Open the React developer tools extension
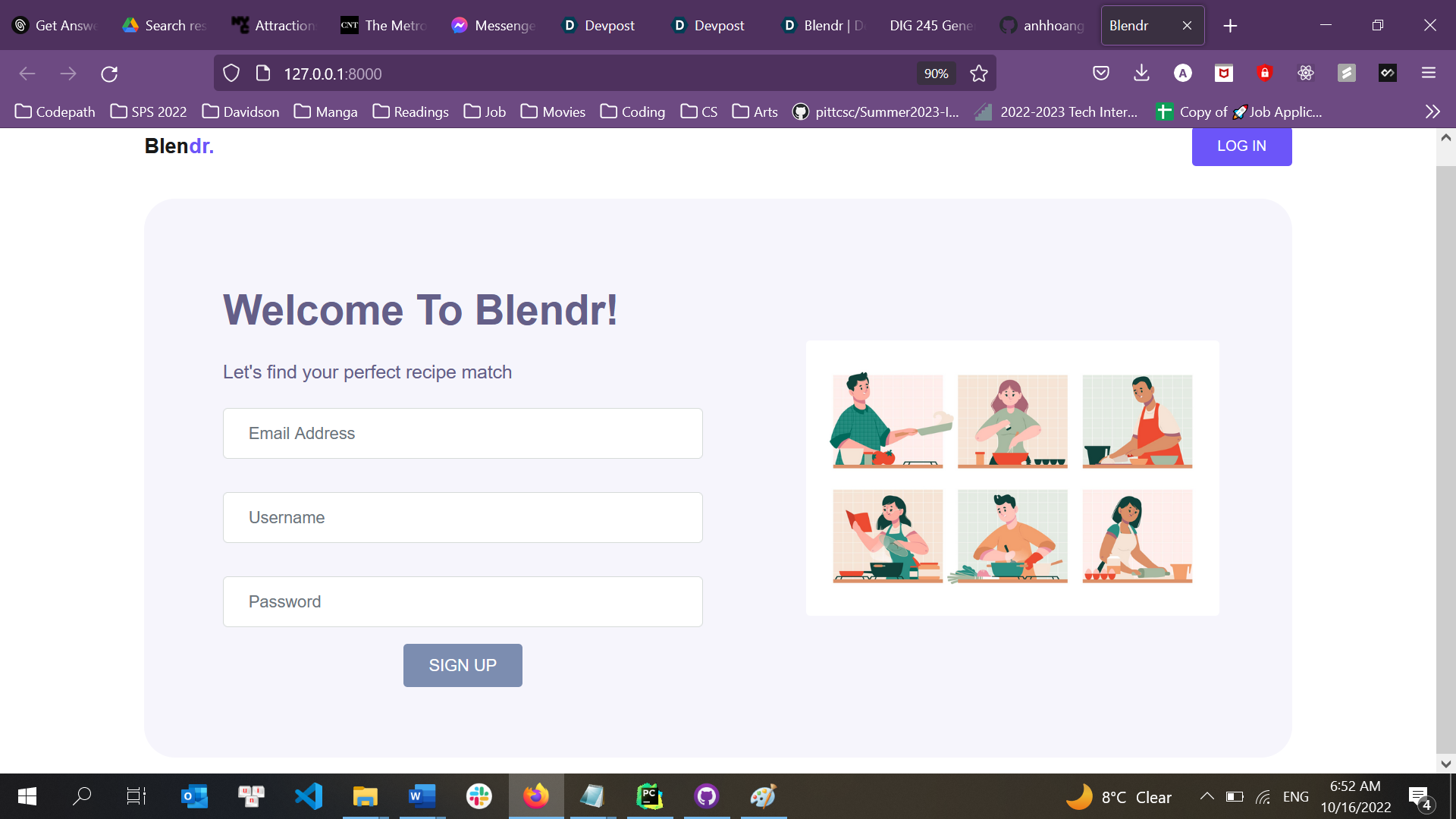The height and width of the screenshot is (819, 1456). click(x=1305, y=73)
